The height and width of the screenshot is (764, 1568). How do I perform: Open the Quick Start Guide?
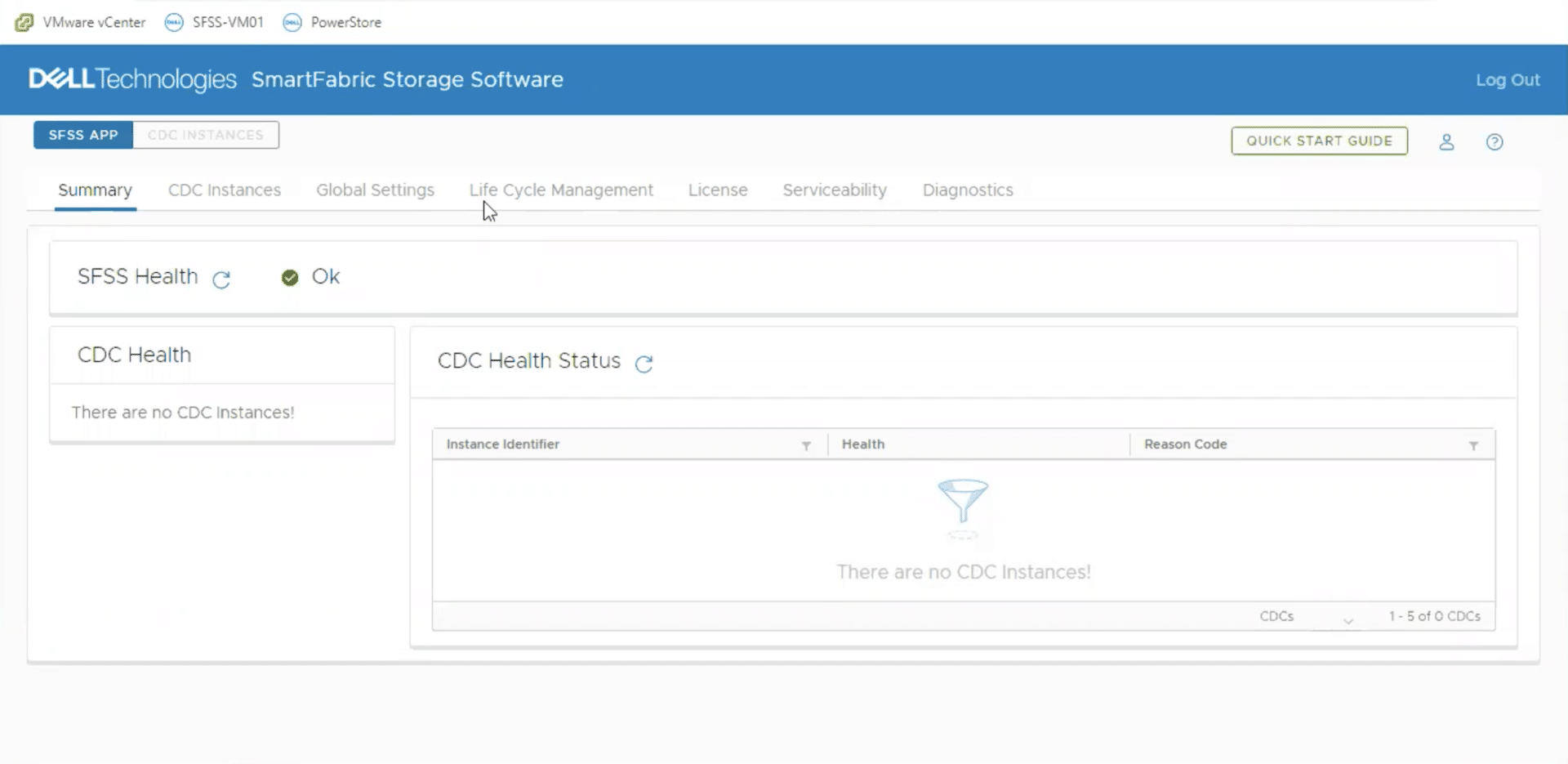(1319, 141)
